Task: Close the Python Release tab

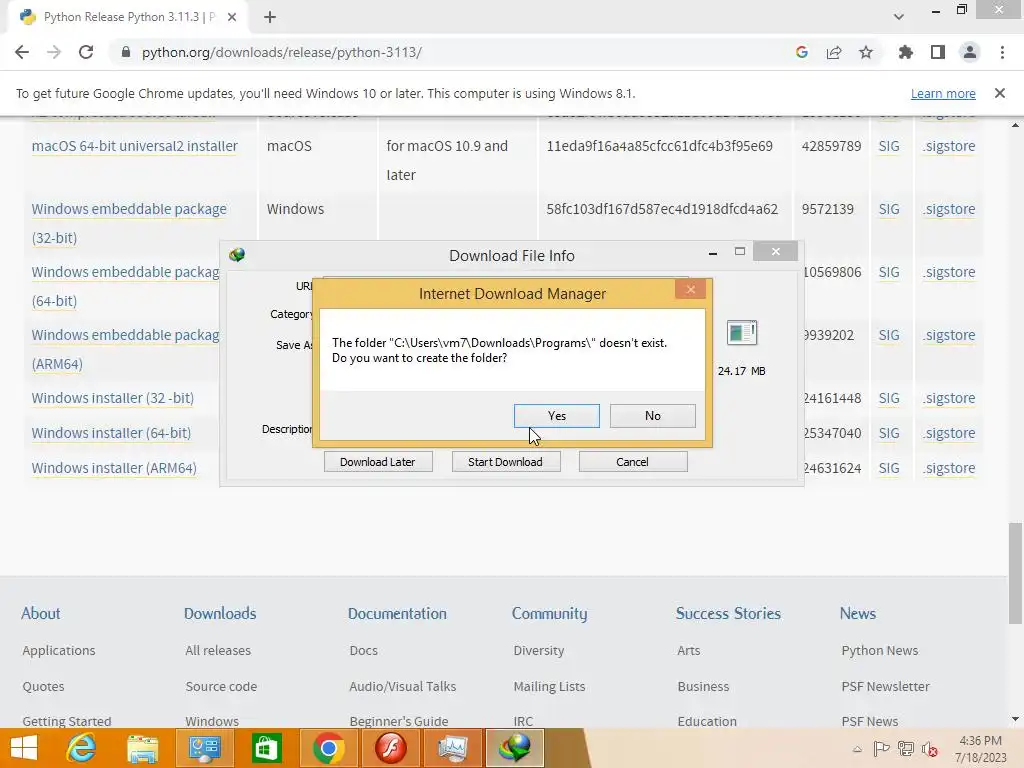Action: point(232,17)
